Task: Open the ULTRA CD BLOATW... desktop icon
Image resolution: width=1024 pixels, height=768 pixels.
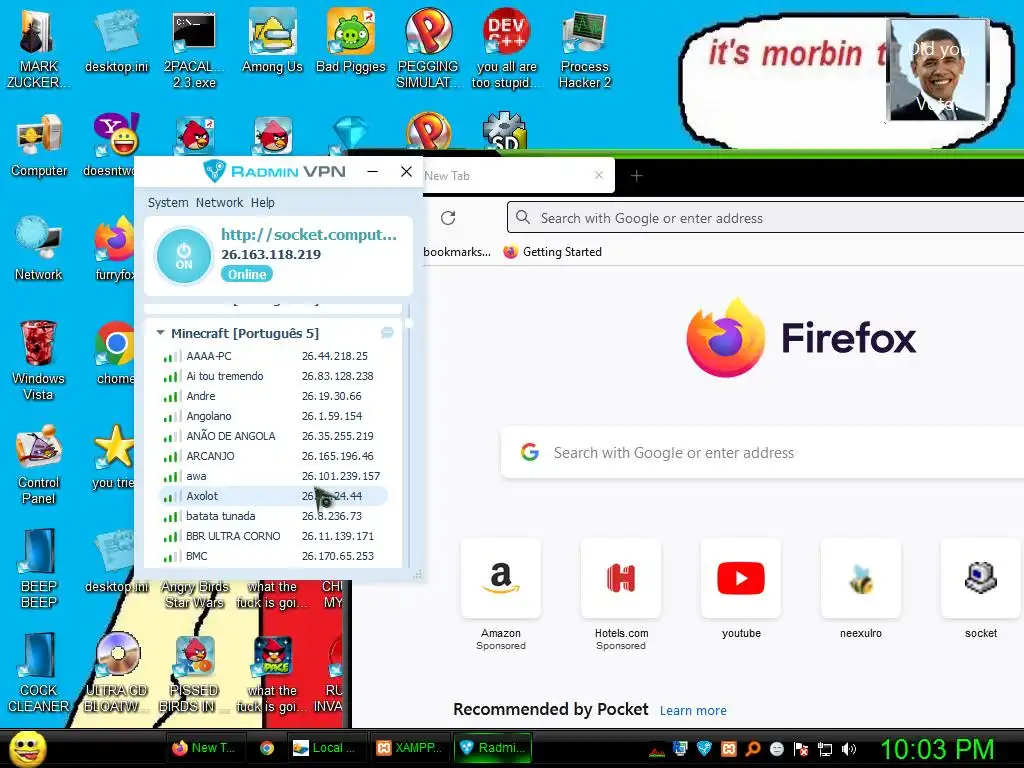Action: [x=116, y=673]
